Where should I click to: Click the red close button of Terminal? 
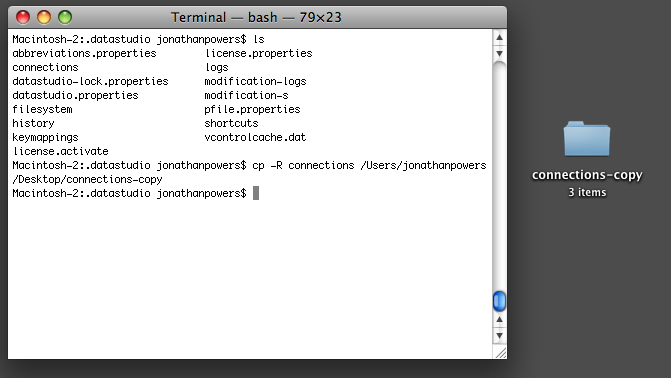[23, 17]
